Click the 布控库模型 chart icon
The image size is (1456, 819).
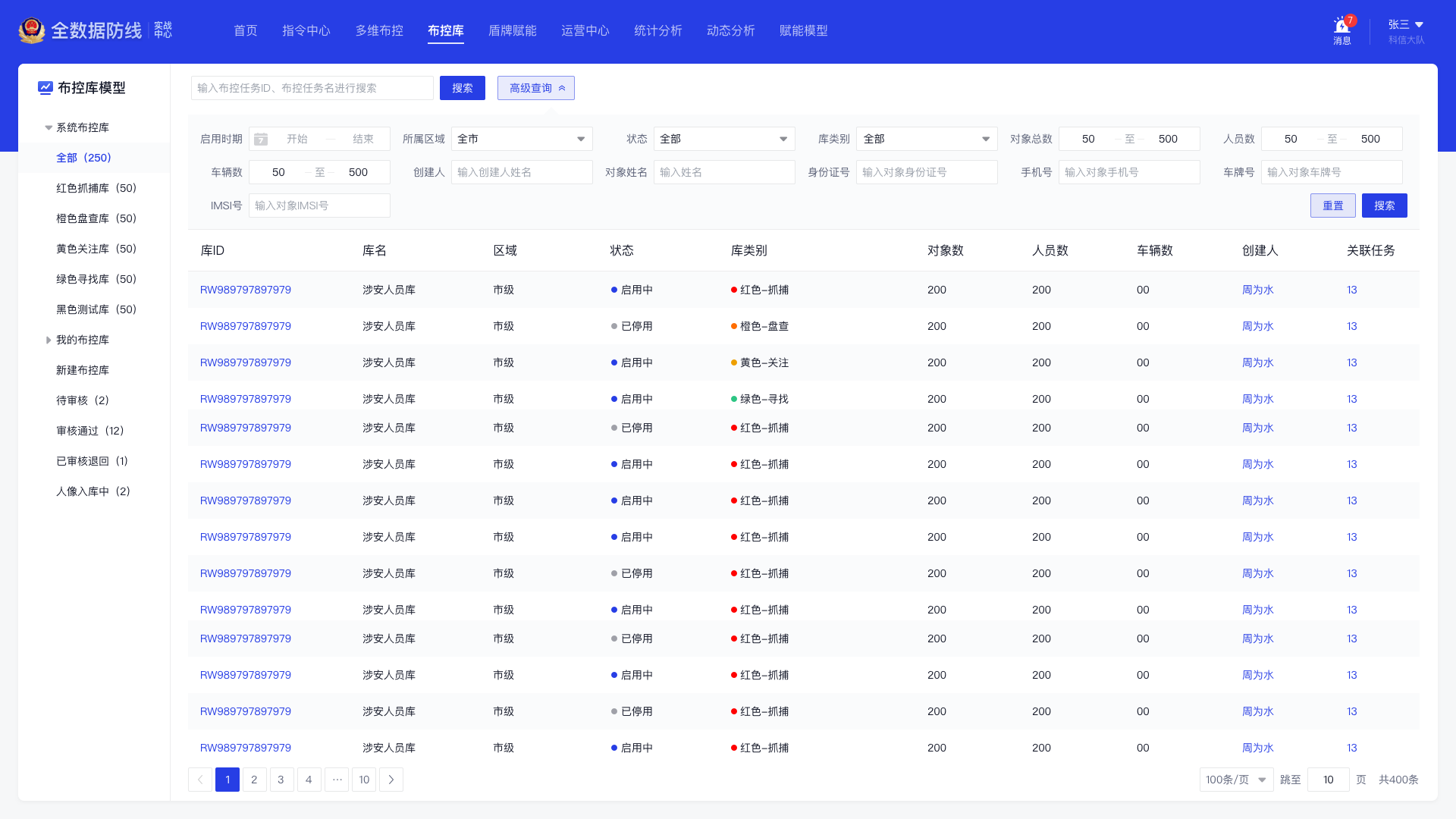45,88
